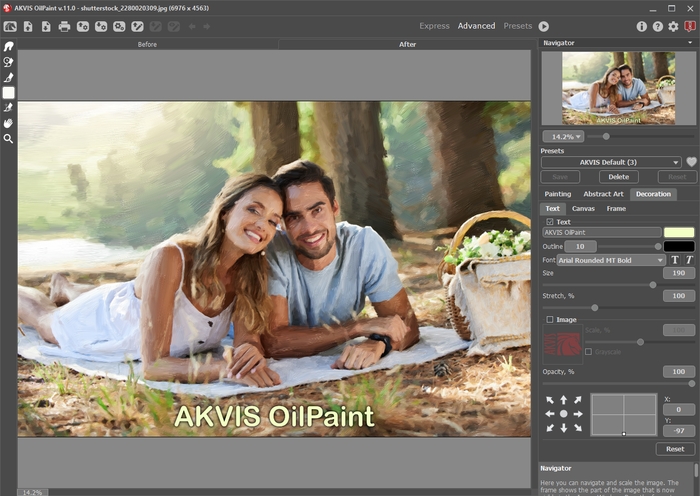The image size is (700, 496).
Task: Enable the Image checkbox
Action: (550, 320)
